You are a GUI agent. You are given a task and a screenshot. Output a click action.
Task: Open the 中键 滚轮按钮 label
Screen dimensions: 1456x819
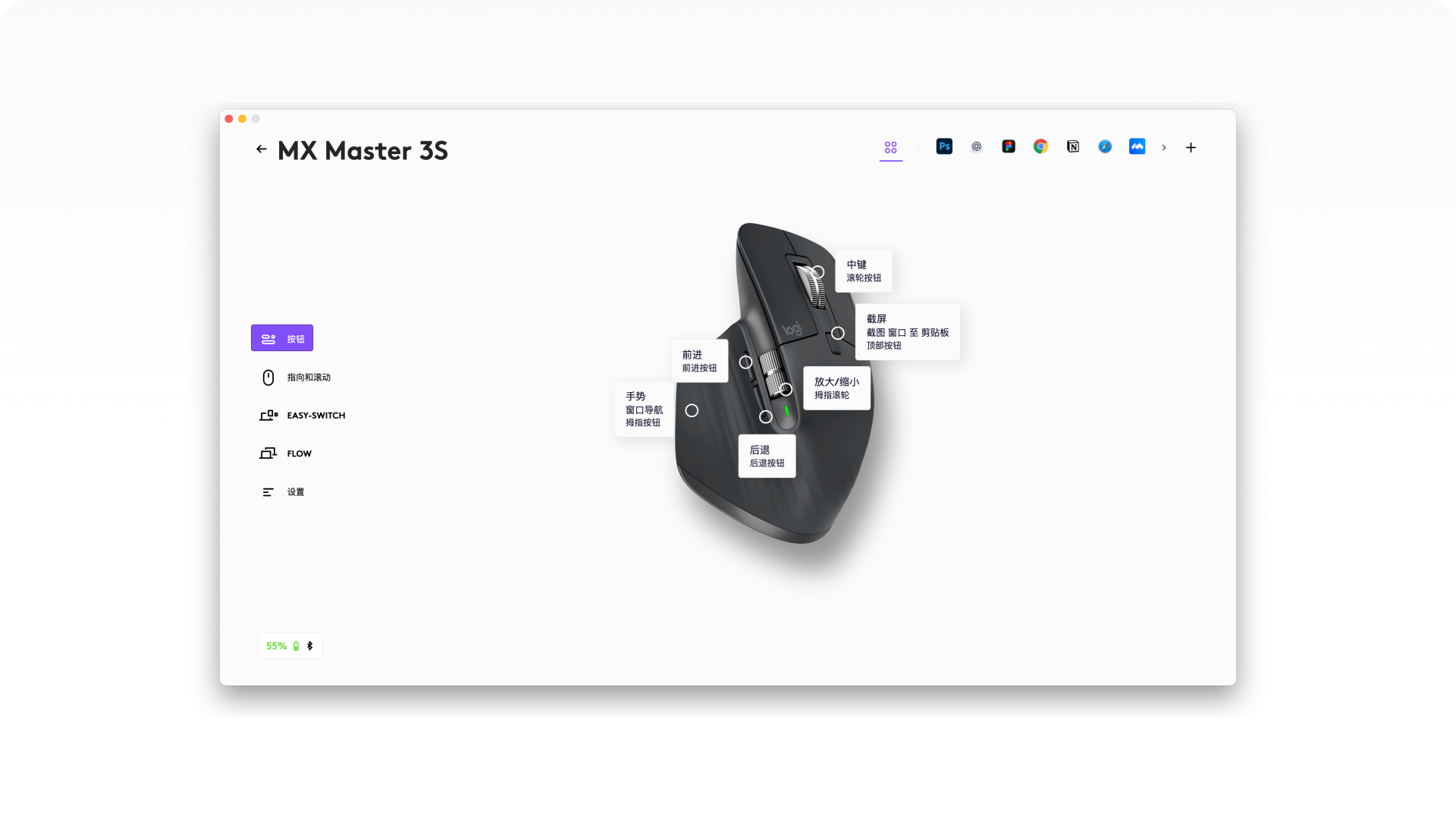pyautogui.click(x=864, y=271)
